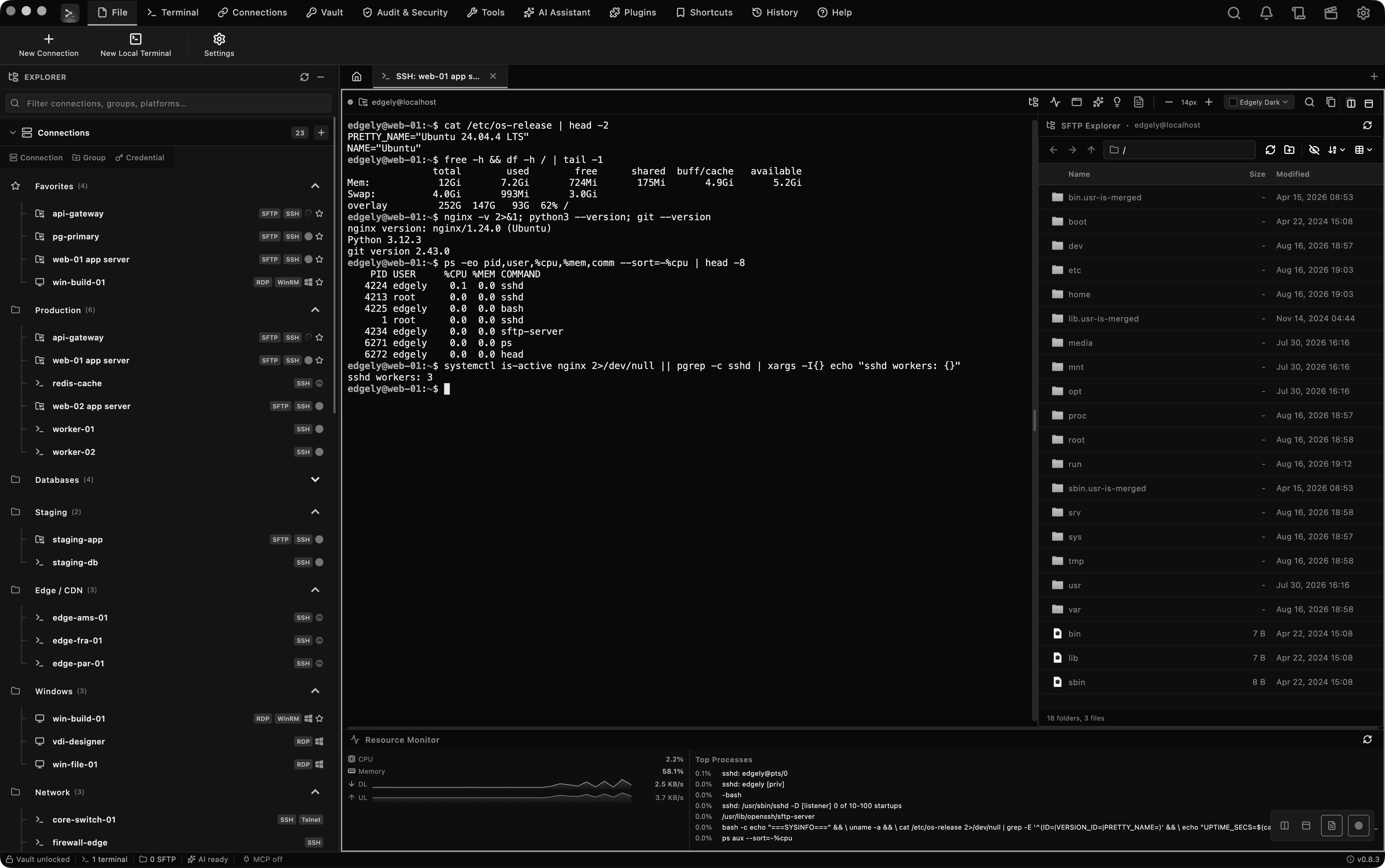Image resolution: width=1385 pixels, height=868 pixels.
Task: Open the AI Assistant menu
Action: pos(556,12)
